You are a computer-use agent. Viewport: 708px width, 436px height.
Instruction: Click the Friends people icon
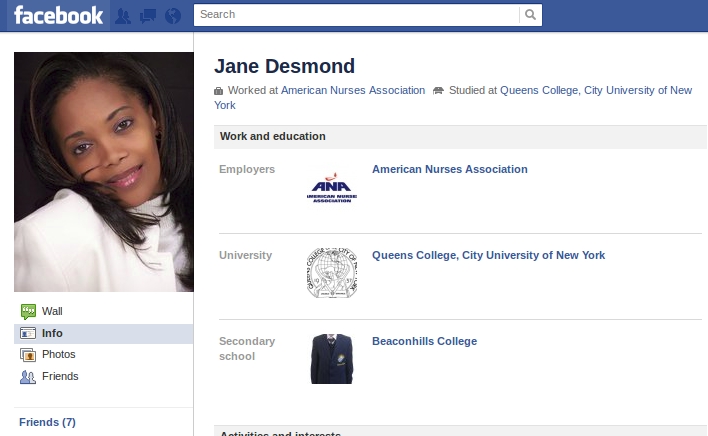pos(28,377)
